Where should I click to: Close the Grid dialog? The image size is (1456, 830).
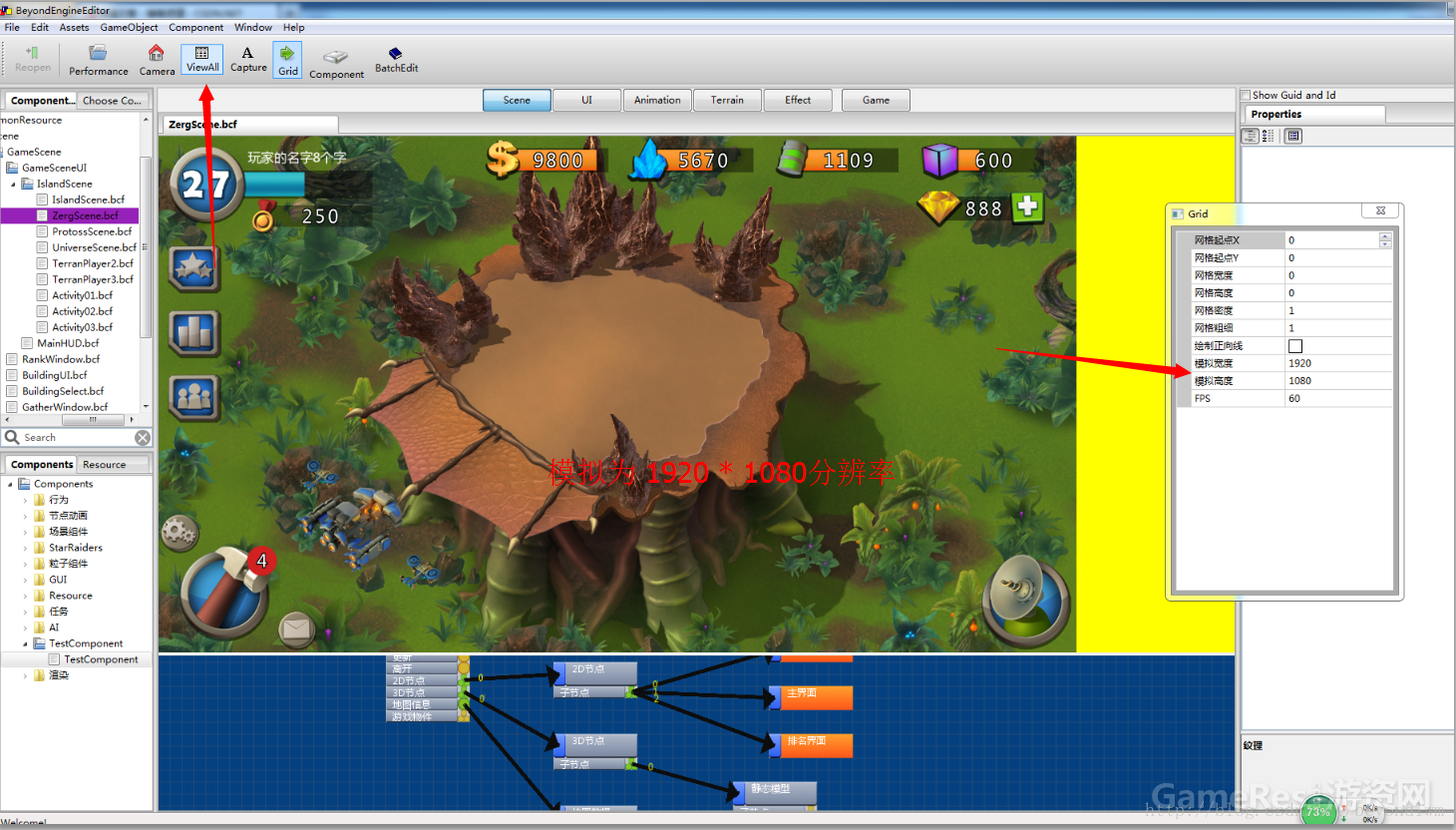click(1380, 210)
